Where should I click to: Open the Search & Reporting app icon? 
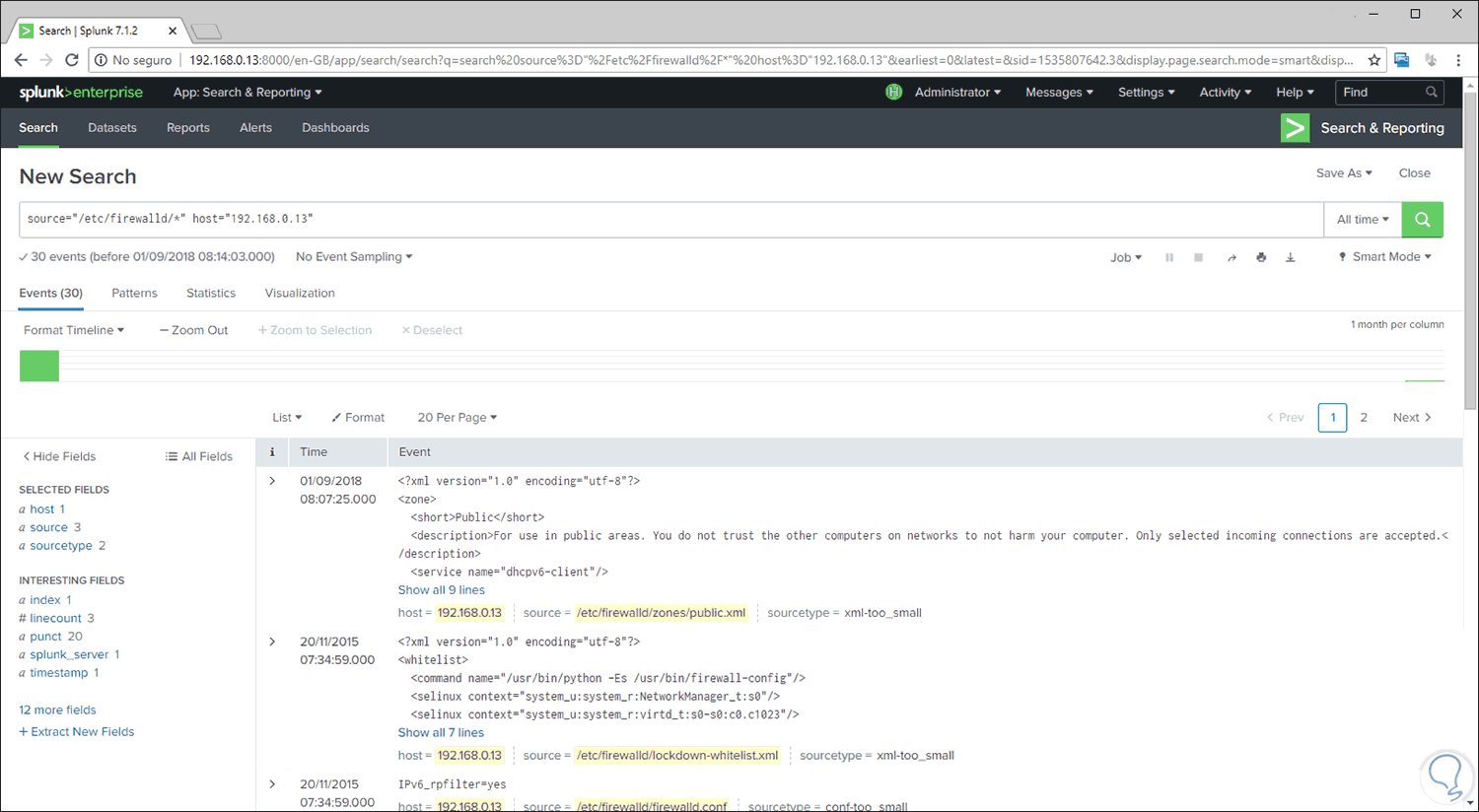(1295, 127)
